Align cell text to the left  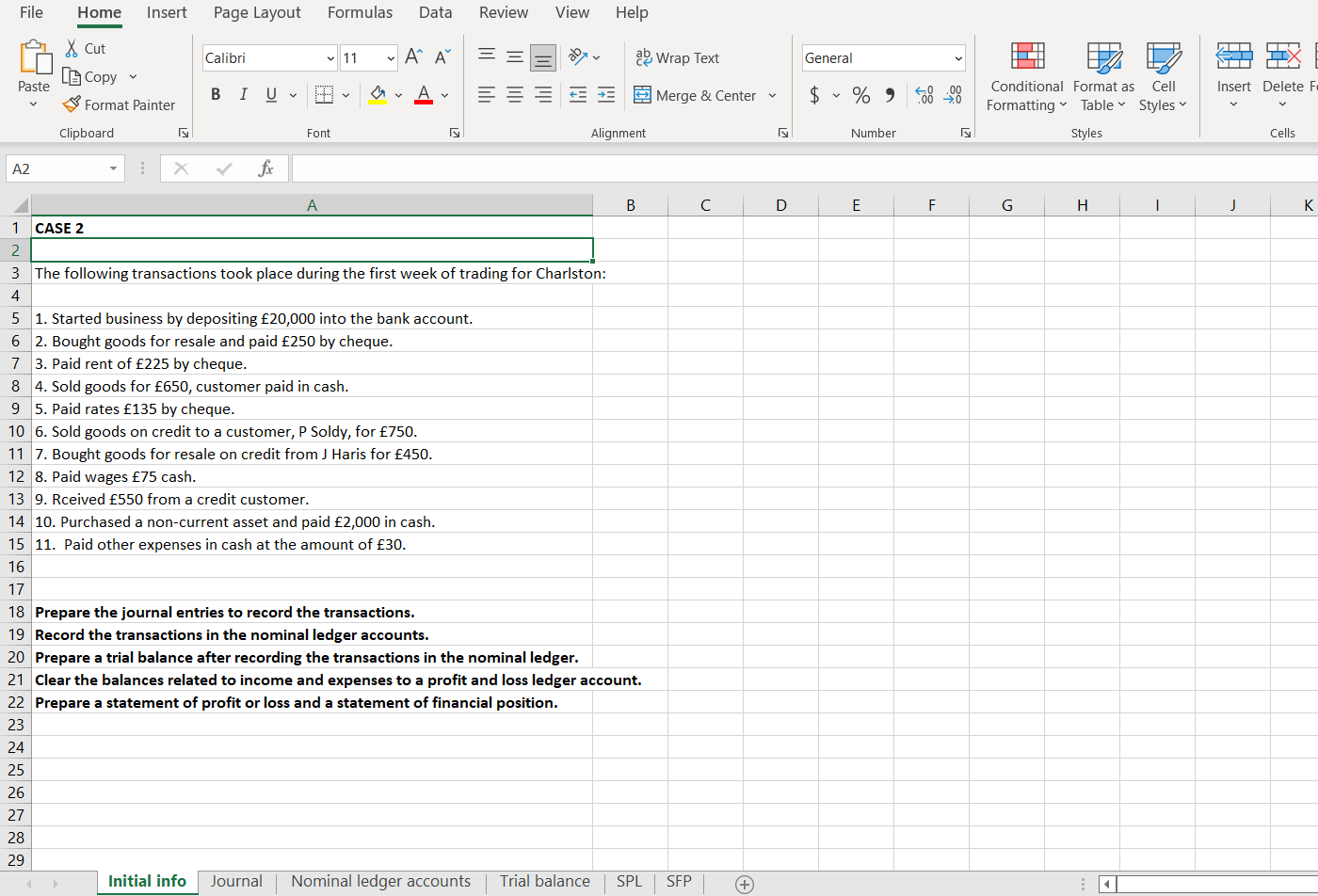point(487,94)
